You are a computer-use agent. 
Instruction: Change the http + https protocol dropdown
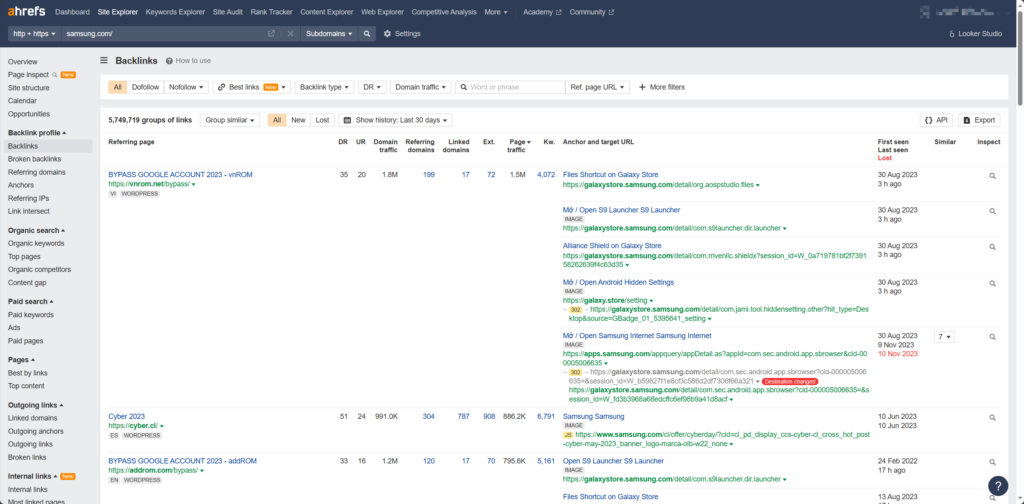[35, 33]
